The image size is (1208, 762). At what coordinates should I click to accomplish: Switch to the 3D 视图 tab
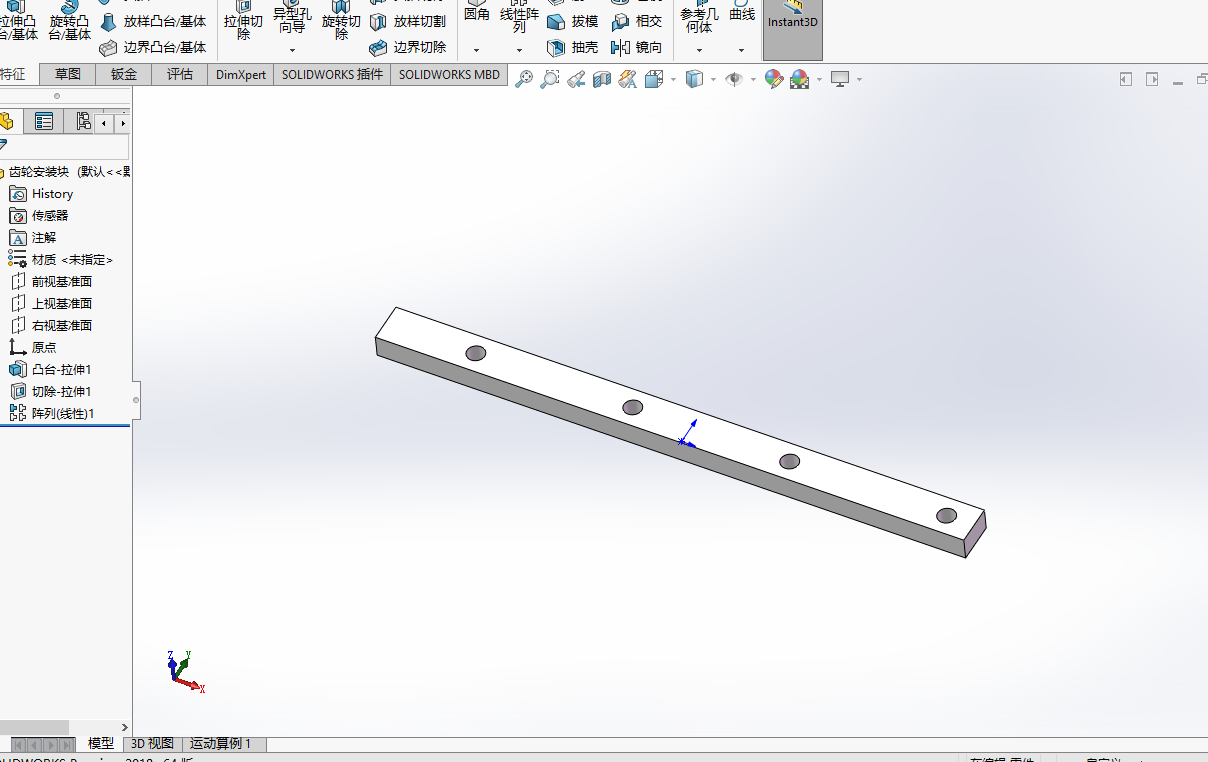153,744
